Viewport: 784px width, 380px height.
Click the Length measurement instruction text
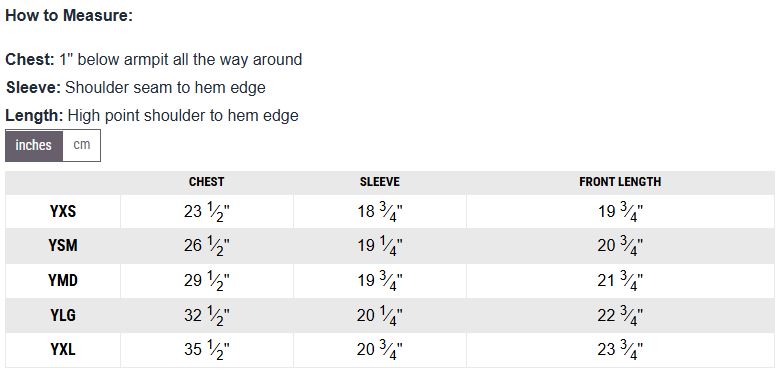152,116
